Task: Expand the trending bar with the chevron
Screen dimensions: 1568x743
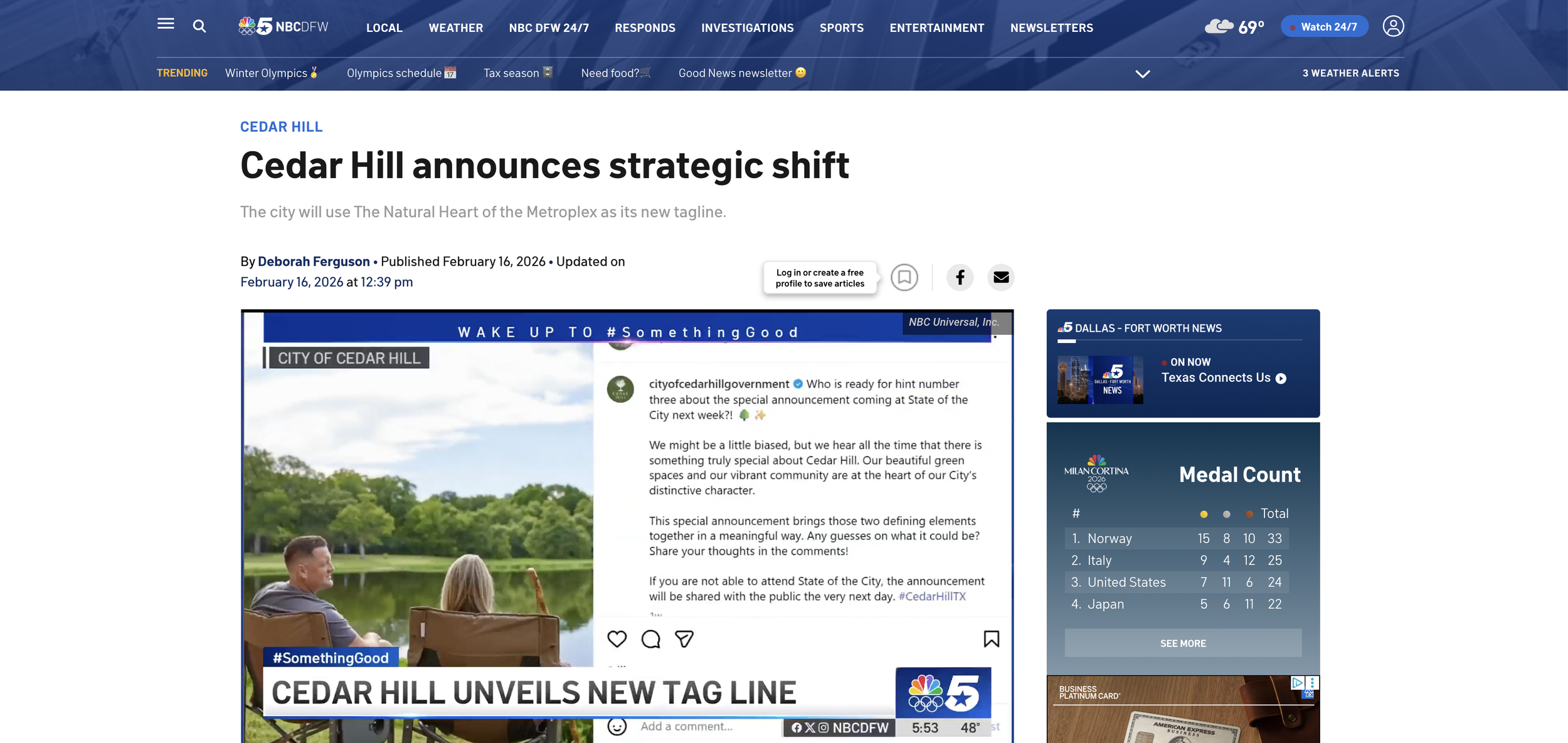Action: 1142,73
